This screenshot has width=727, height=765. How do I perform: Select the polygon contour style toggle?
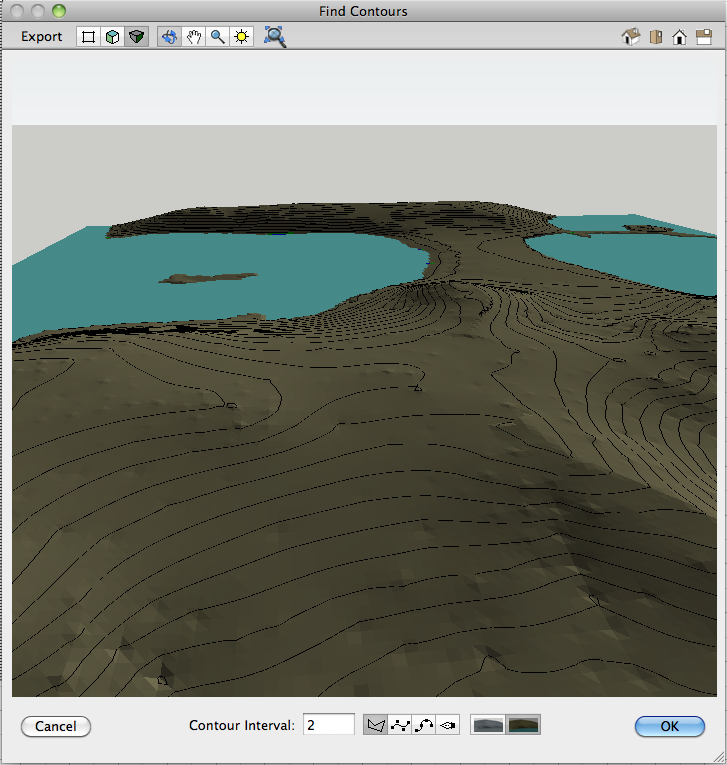(x=375, y=725)
